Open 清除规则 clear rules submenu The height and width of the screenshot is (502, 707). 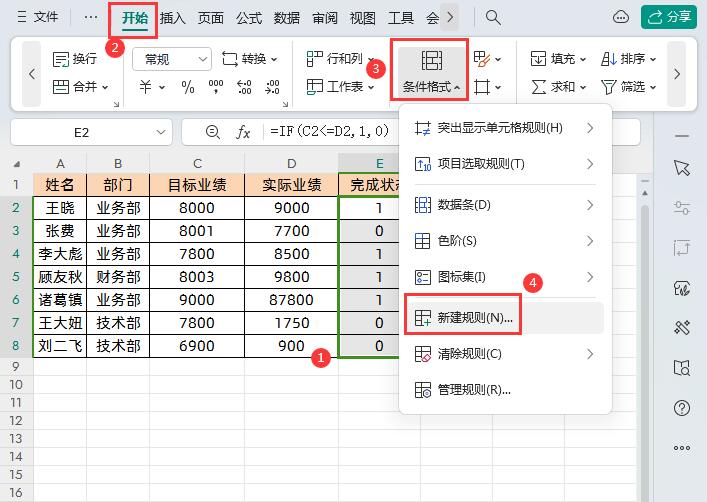coord(505,354)
